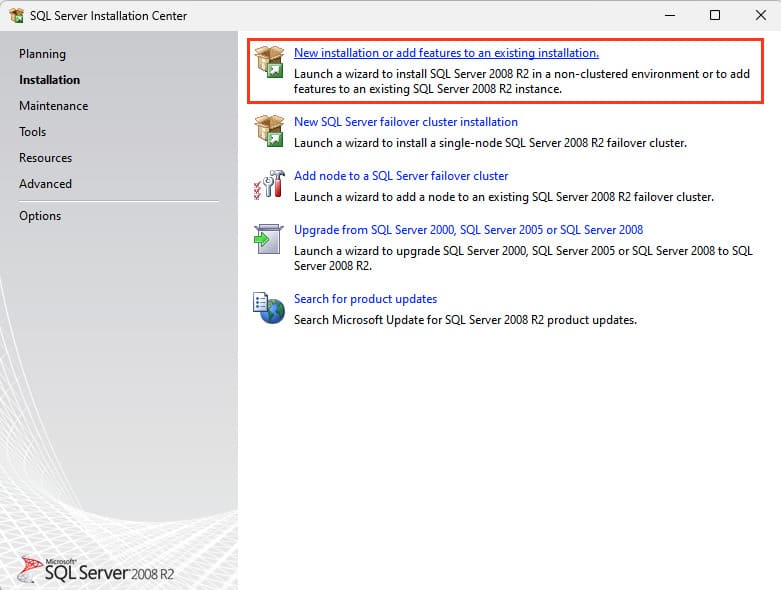Open the Tools category
The width and height of the screenshot is (781, 590).
(x=32, y=132)
